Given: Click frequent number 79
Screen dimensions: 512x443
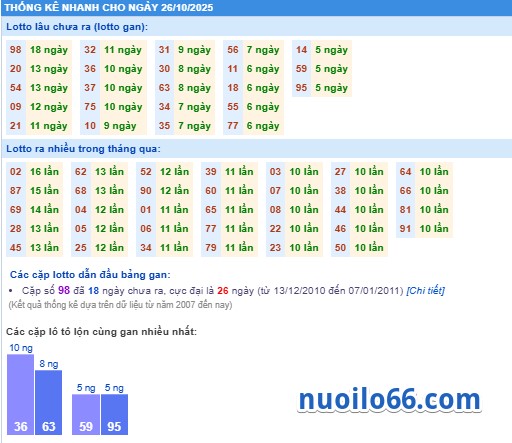Looking at the screenshot, I should (211, 248).
